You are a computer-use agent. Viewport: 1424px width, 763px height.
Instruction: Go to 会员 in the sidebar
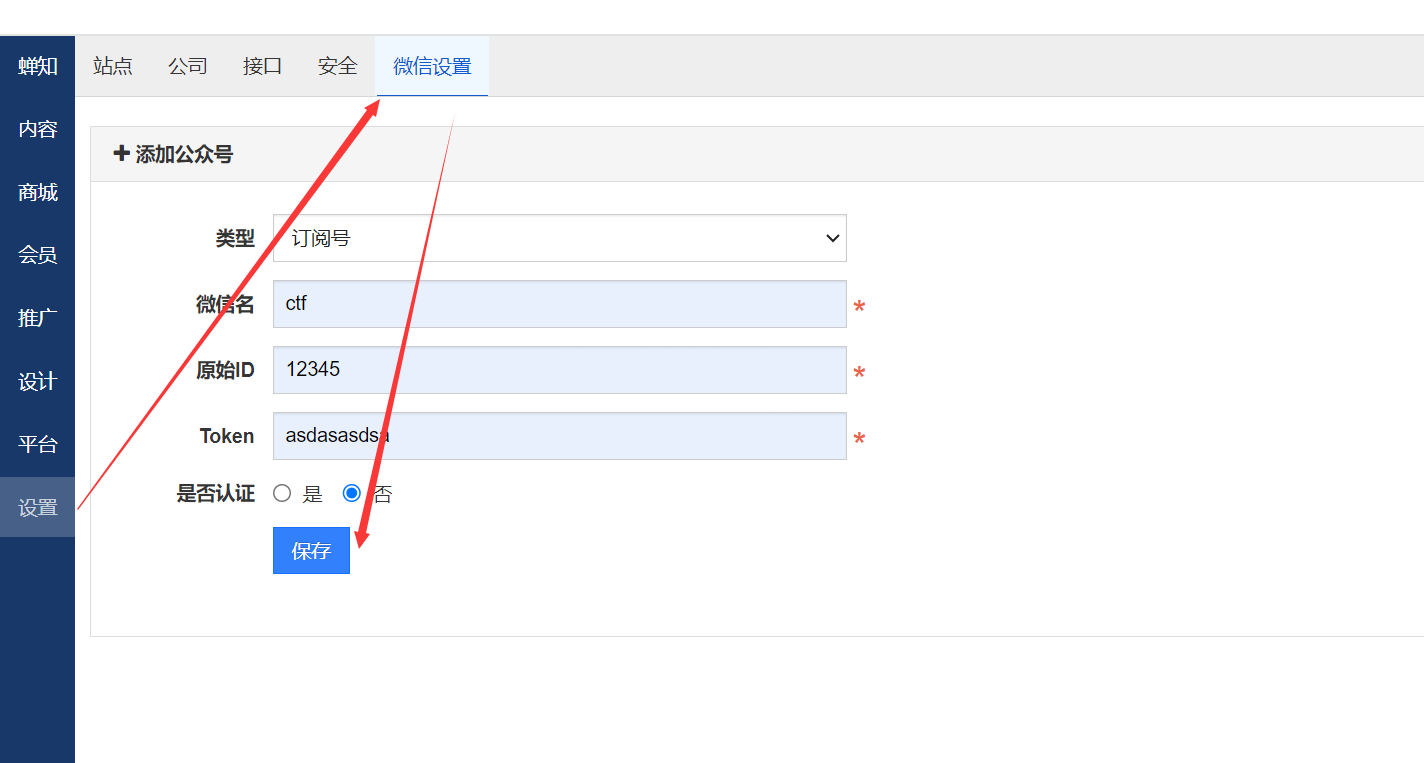[38, 255]
